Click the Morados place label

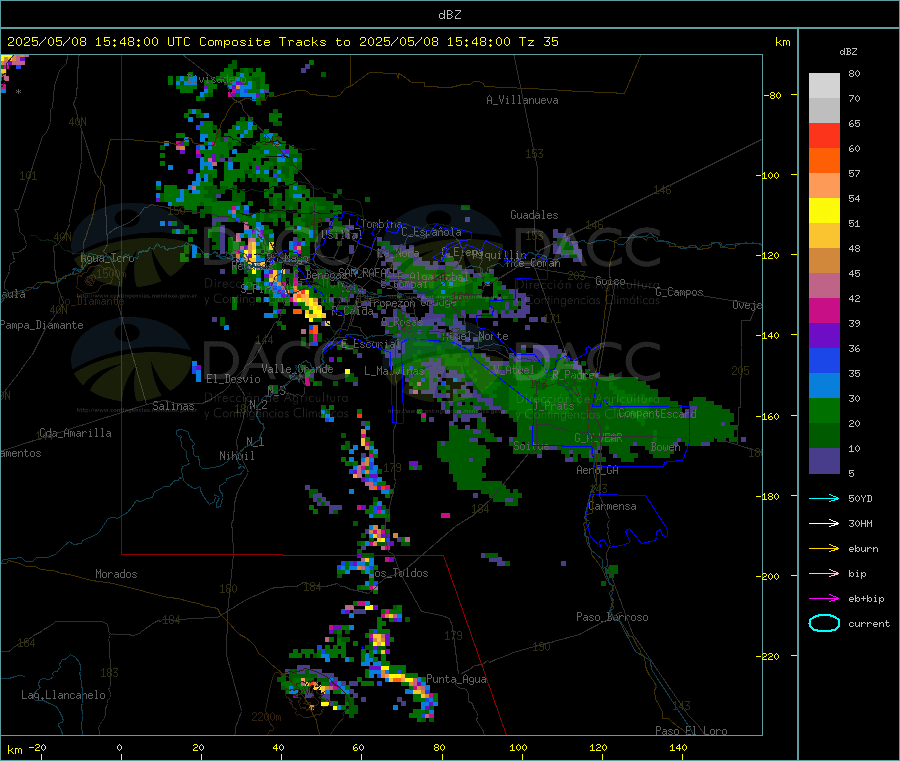[x=116, y=574]
